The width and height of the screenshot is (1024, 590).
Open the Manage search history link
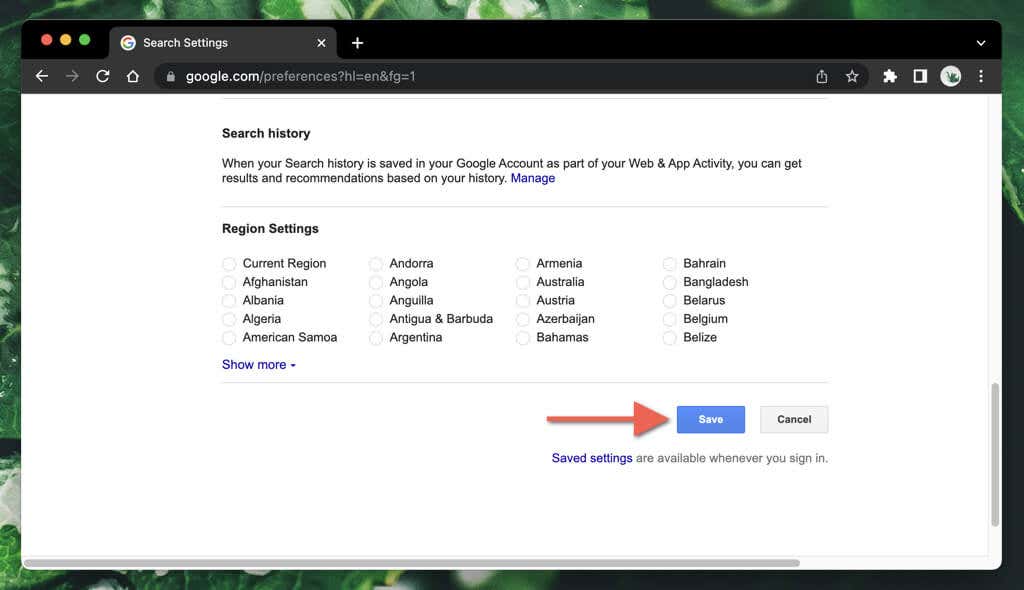(x=532, y=178)
